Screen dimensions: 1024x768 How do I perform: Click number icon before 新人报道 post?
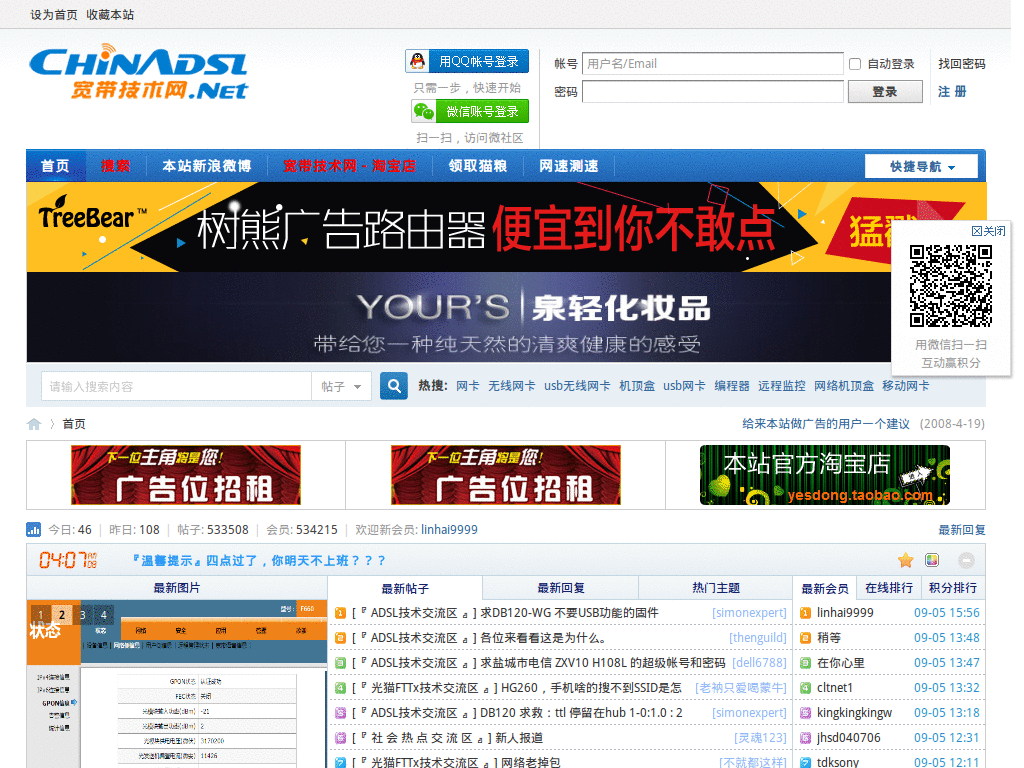[x=340, y=738]
